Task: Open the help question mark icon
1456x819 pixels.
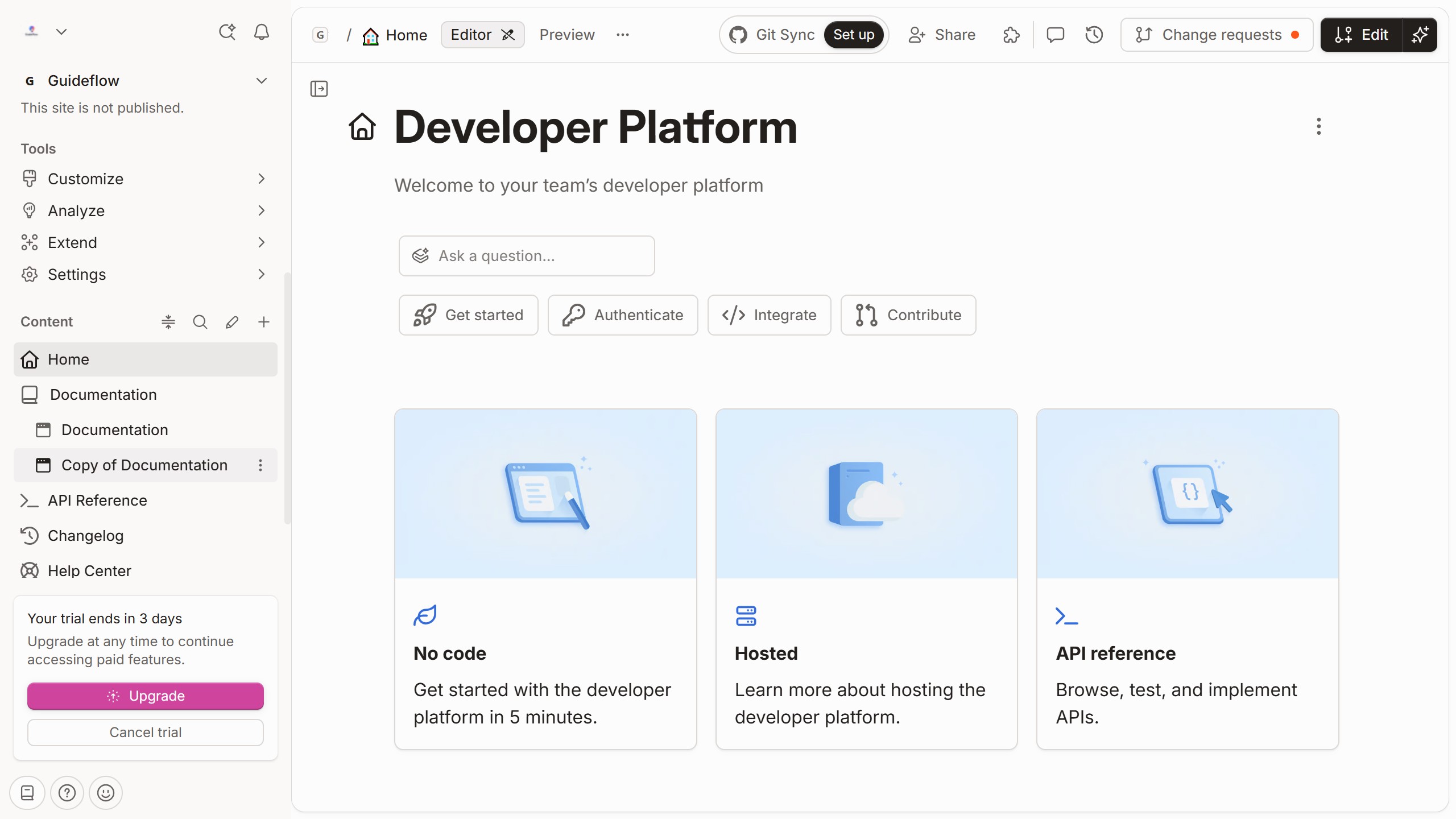Action: pos(67,793)
